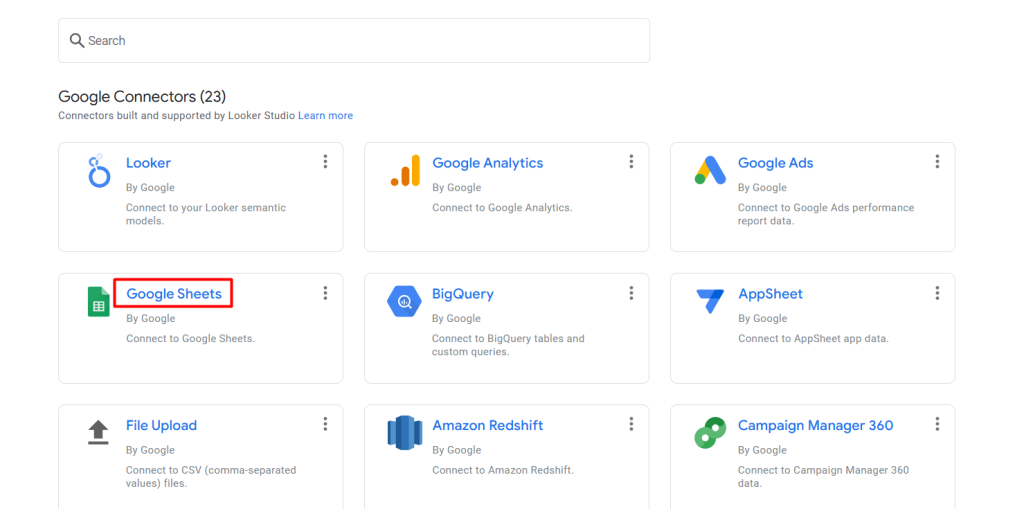This screenshot has height=509, width=1024.
Task: Open the BigQuery card three-dot menu
Action: point(631,293)
